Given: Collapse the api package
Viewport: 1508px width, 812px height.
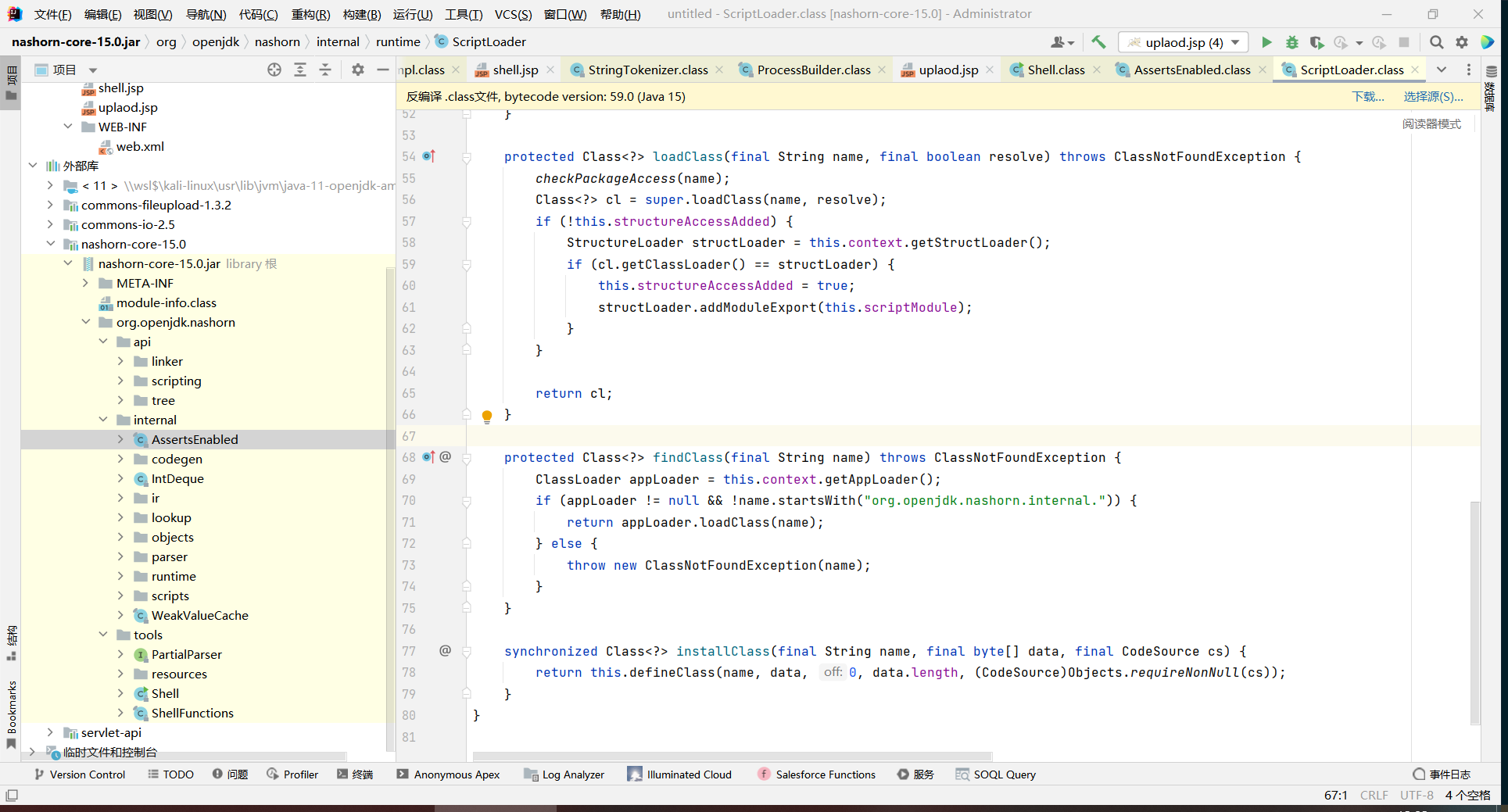Looking at the screenshot, I should click(103, 342).
